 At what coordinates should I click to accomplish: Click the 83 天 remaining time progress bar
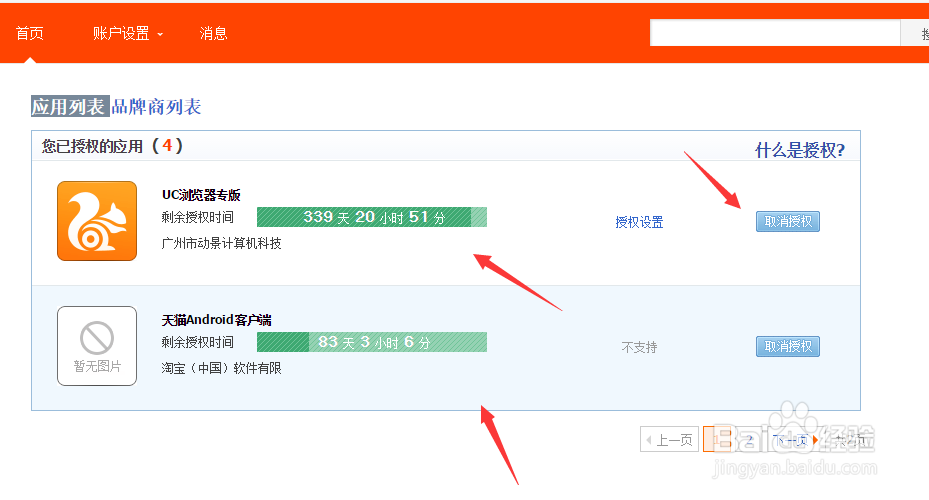pyautogui.click(x=371, y=342)
